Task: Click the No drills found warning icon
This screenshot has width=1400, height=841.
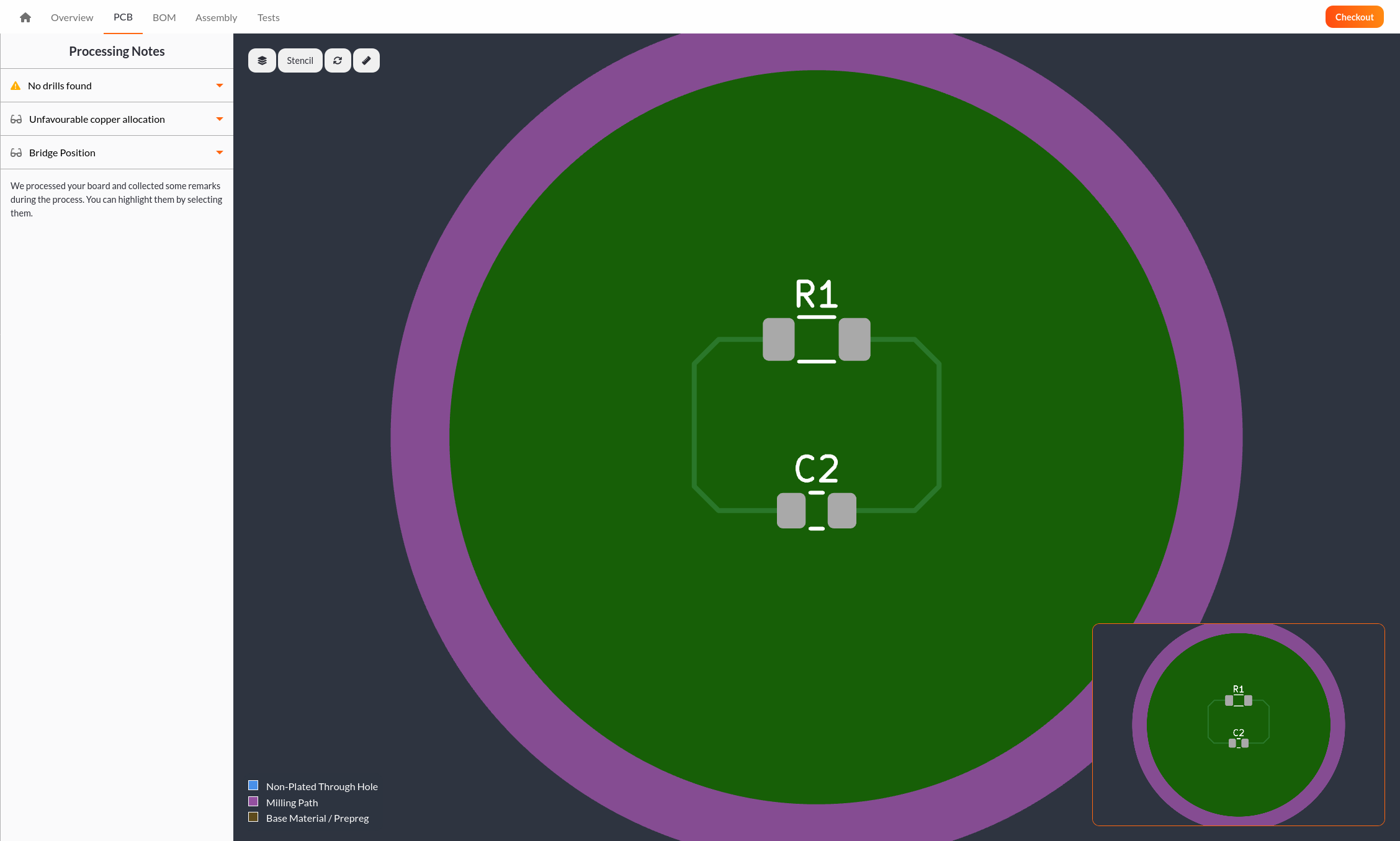Action: point(16,86)
